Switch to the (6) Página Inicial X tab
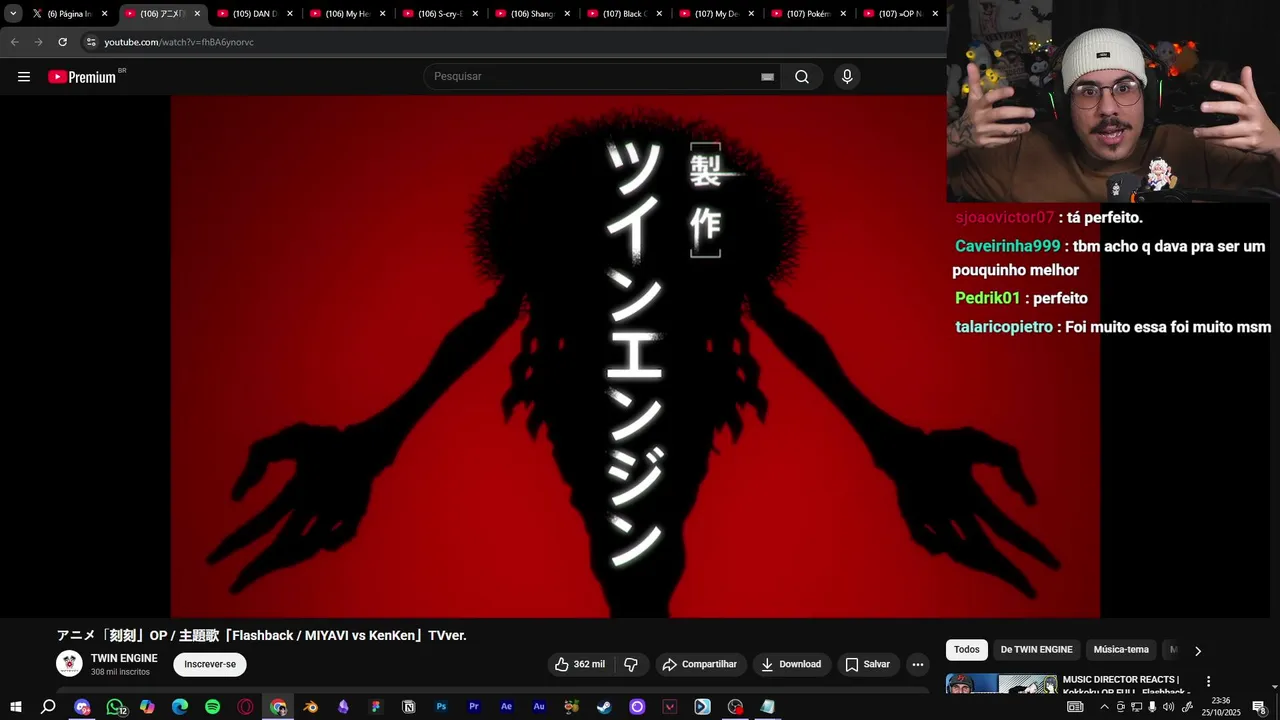1280x720 pixels. (70, 14)
